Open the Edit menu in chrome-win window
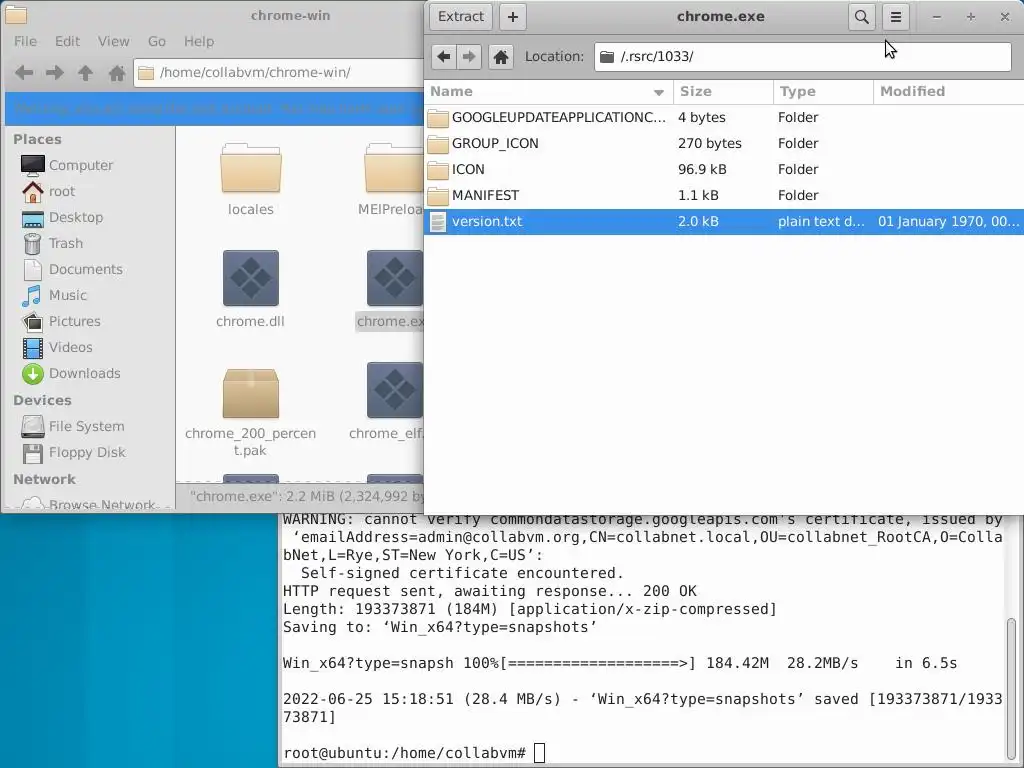This screenshot has height=768, width=1024. [67, 41]
